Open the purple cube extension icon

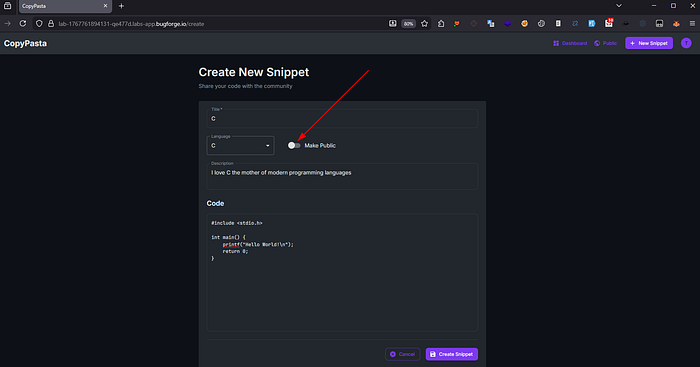tap(508, 24)
